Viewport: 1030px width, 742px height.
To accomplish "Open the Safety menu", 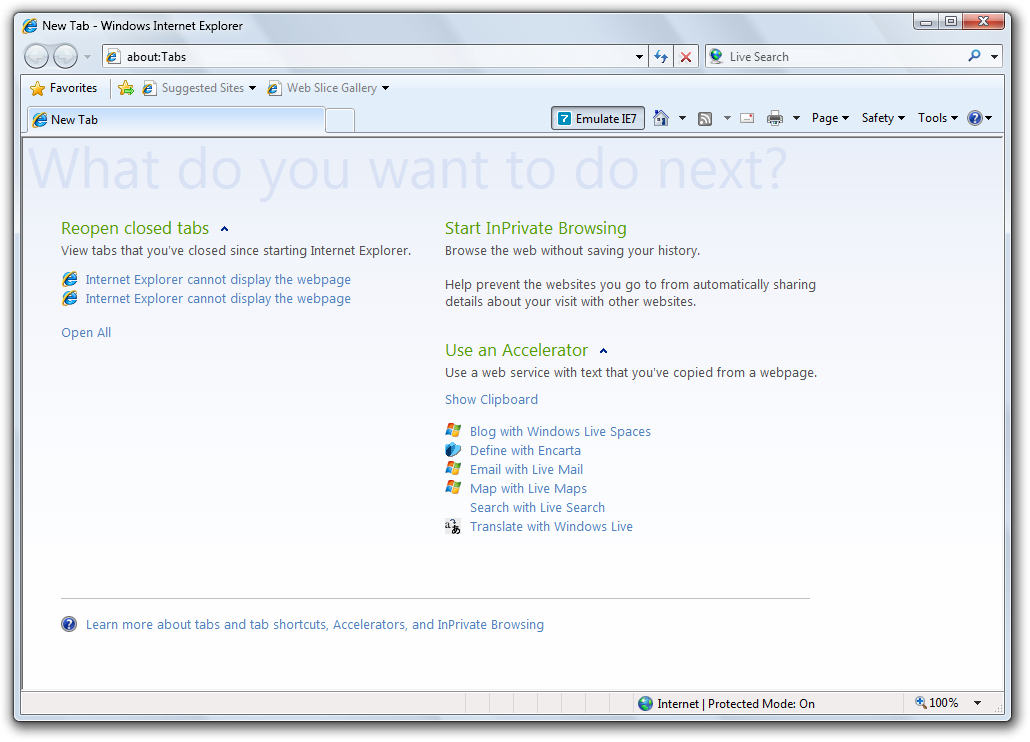I will tap(883, 118).
